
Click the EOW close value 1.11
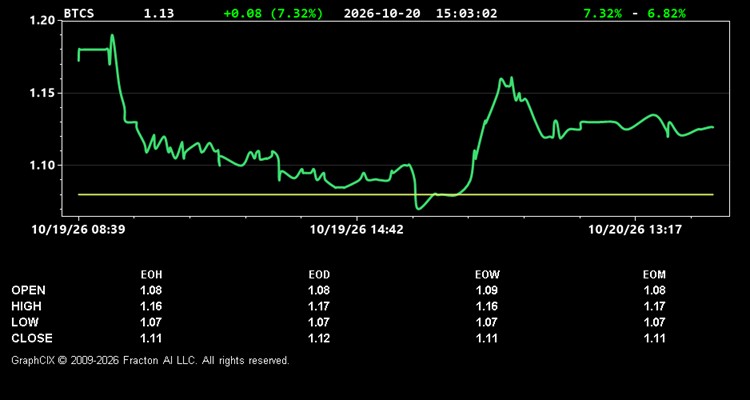(x=487, y=338)
